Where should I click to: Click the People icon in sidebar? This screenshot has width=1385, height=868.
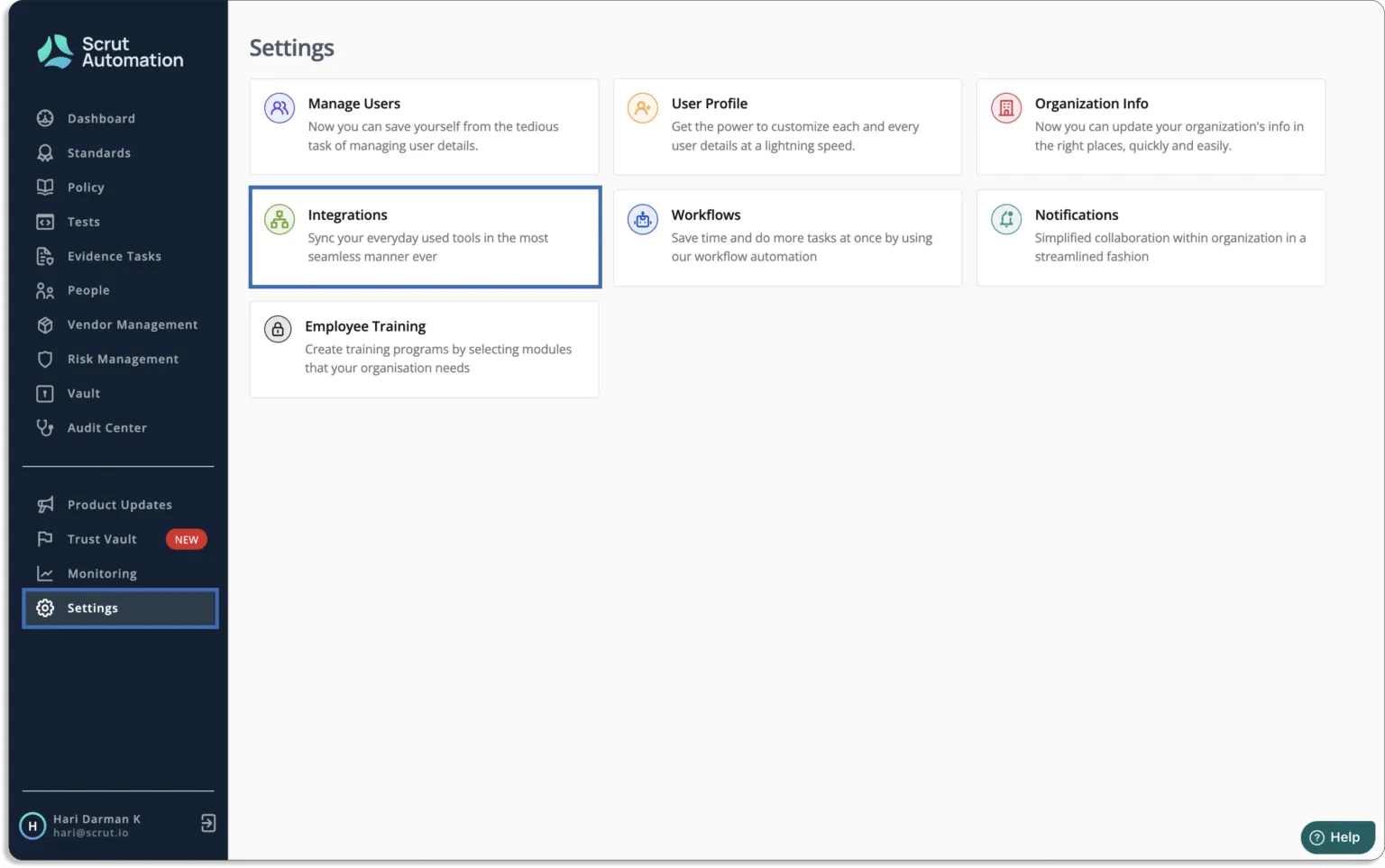45,290
